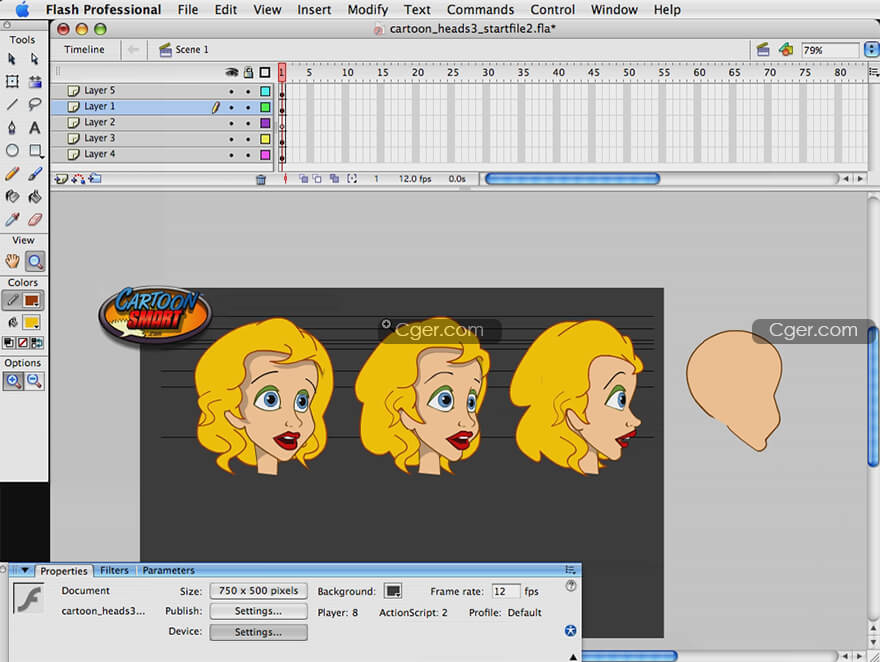Select the Free Transform tool
The width and height of the screenshot is (880, 662).
click(12, 82)
